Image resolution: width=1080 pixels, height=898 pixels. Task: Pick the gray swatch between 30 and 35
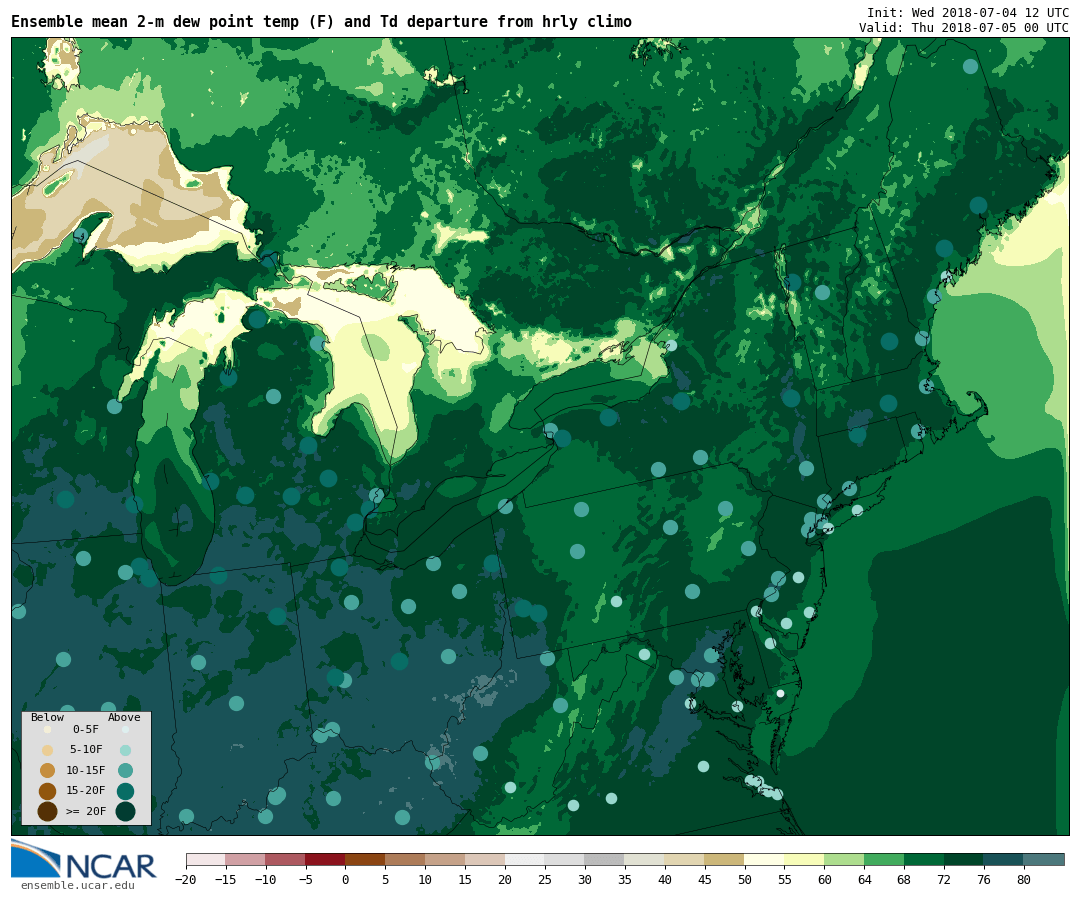pyautogui.click(x=605, y=859)
